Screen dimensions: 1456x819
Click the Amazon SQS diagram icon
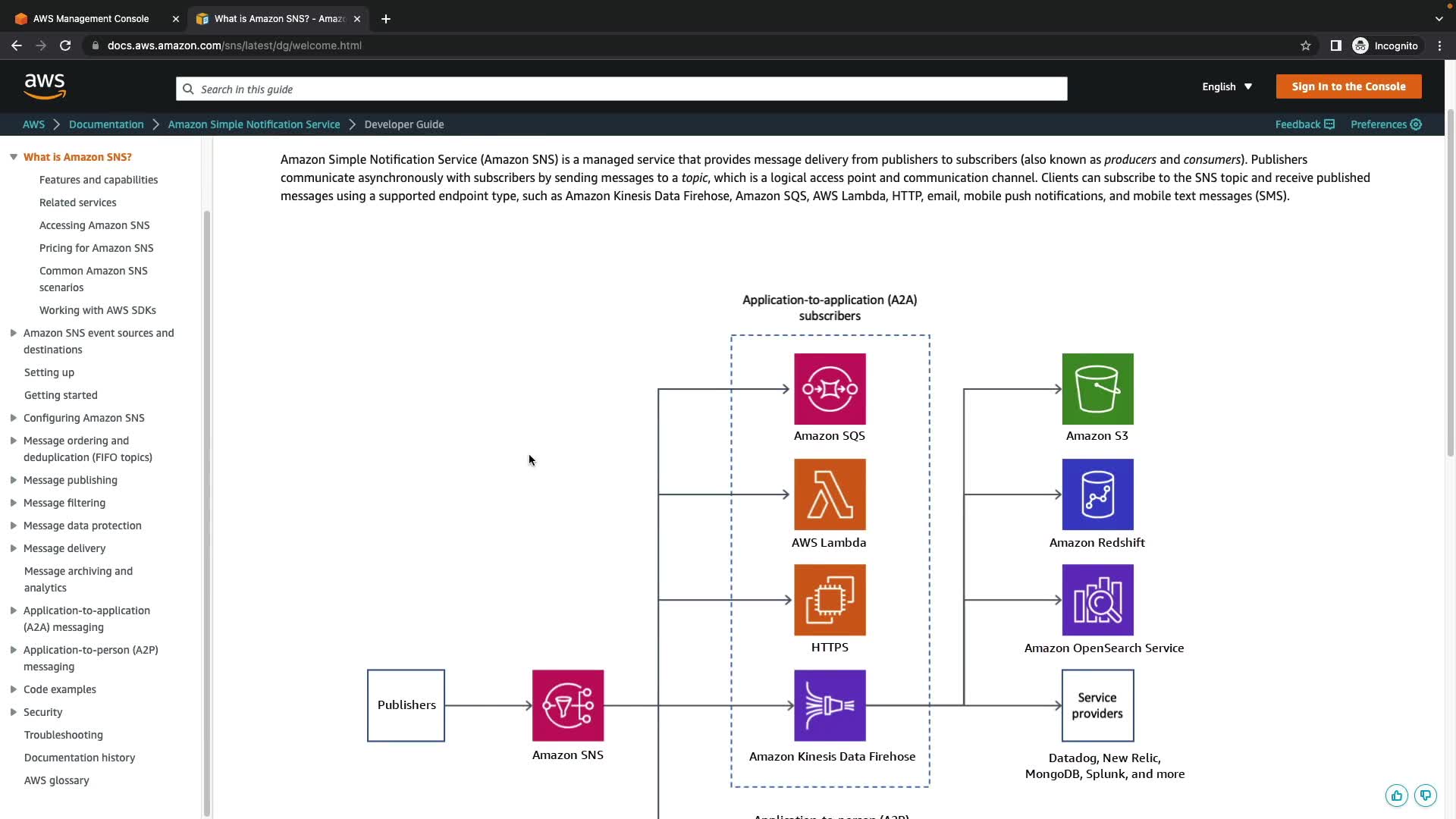[829, 389]
